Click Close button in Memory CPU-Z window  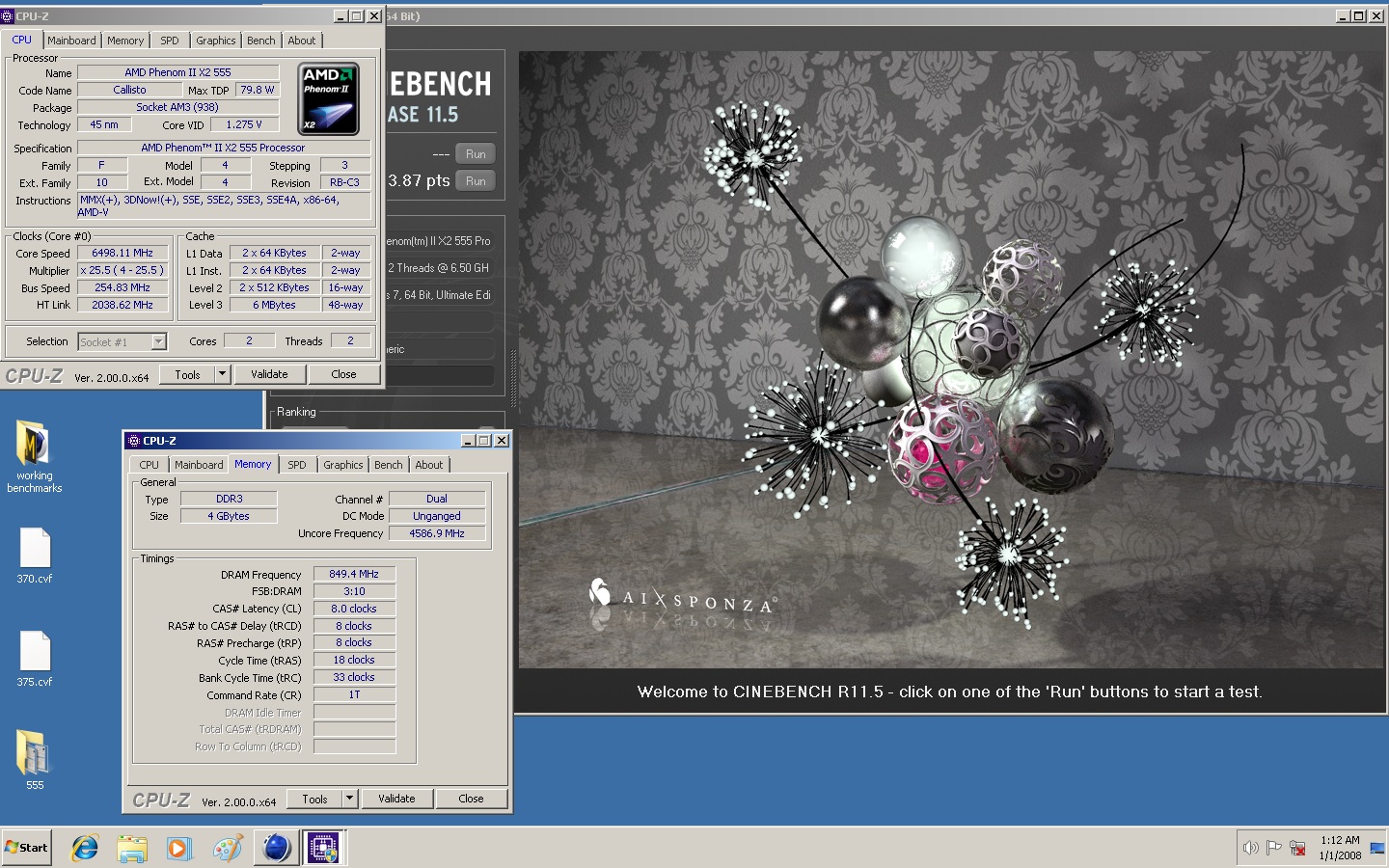click(471, 798)
